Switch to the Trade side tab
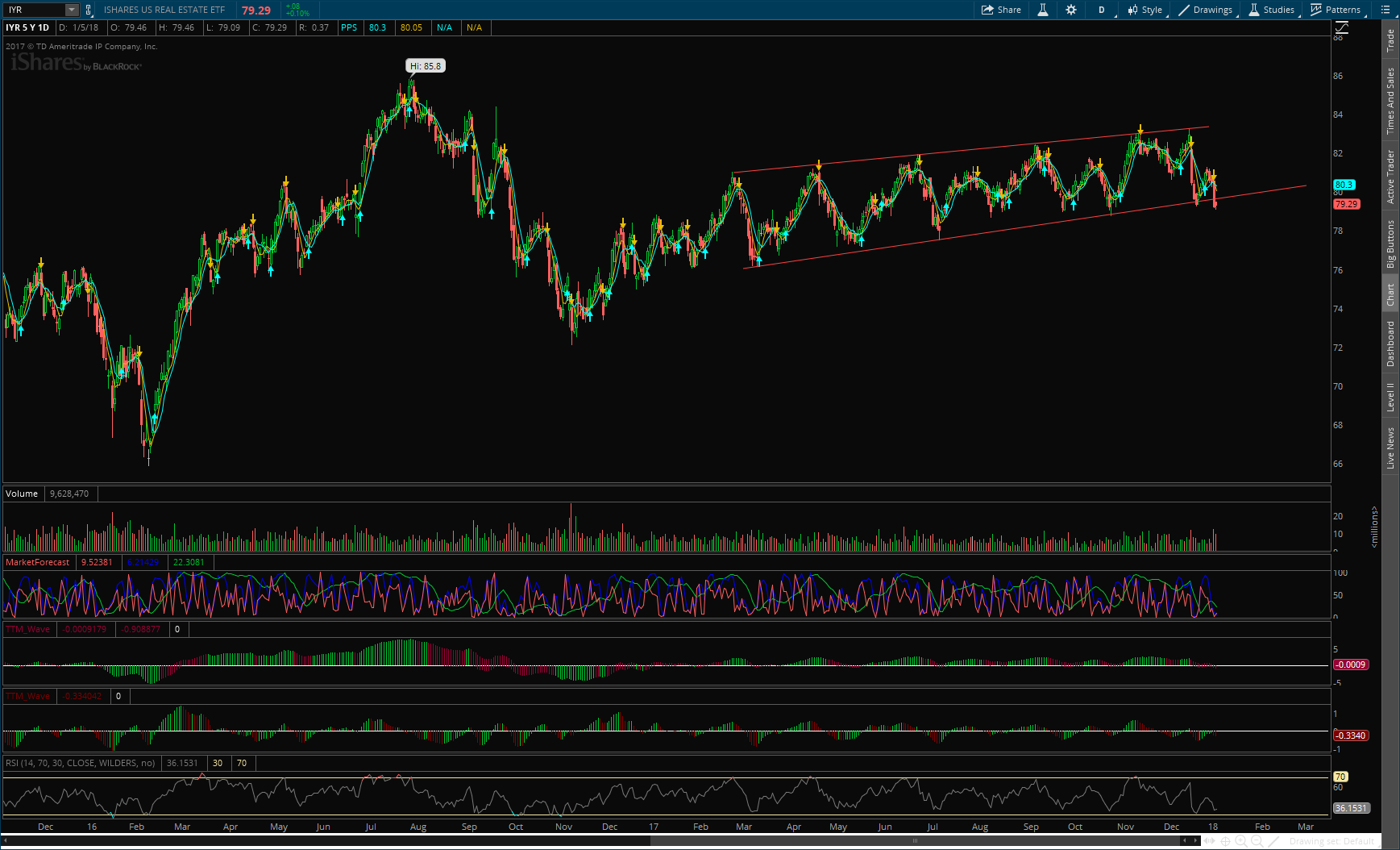1400x850 pixels. pos(1390,40)
